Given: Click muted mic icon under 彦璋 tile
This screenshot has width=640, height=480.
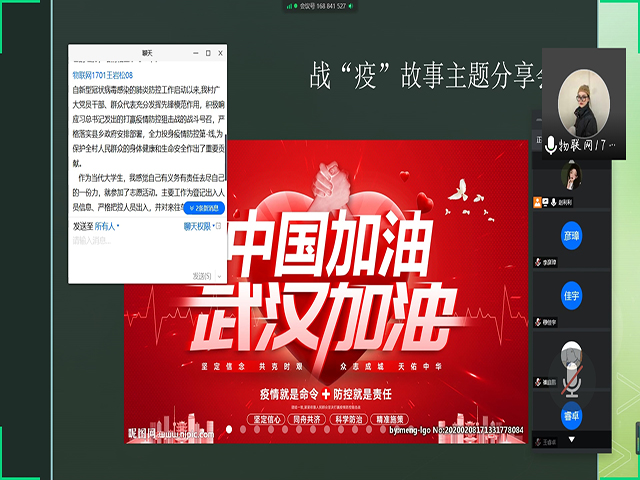Looking at the screenshot, I should (x=538, y=262).
